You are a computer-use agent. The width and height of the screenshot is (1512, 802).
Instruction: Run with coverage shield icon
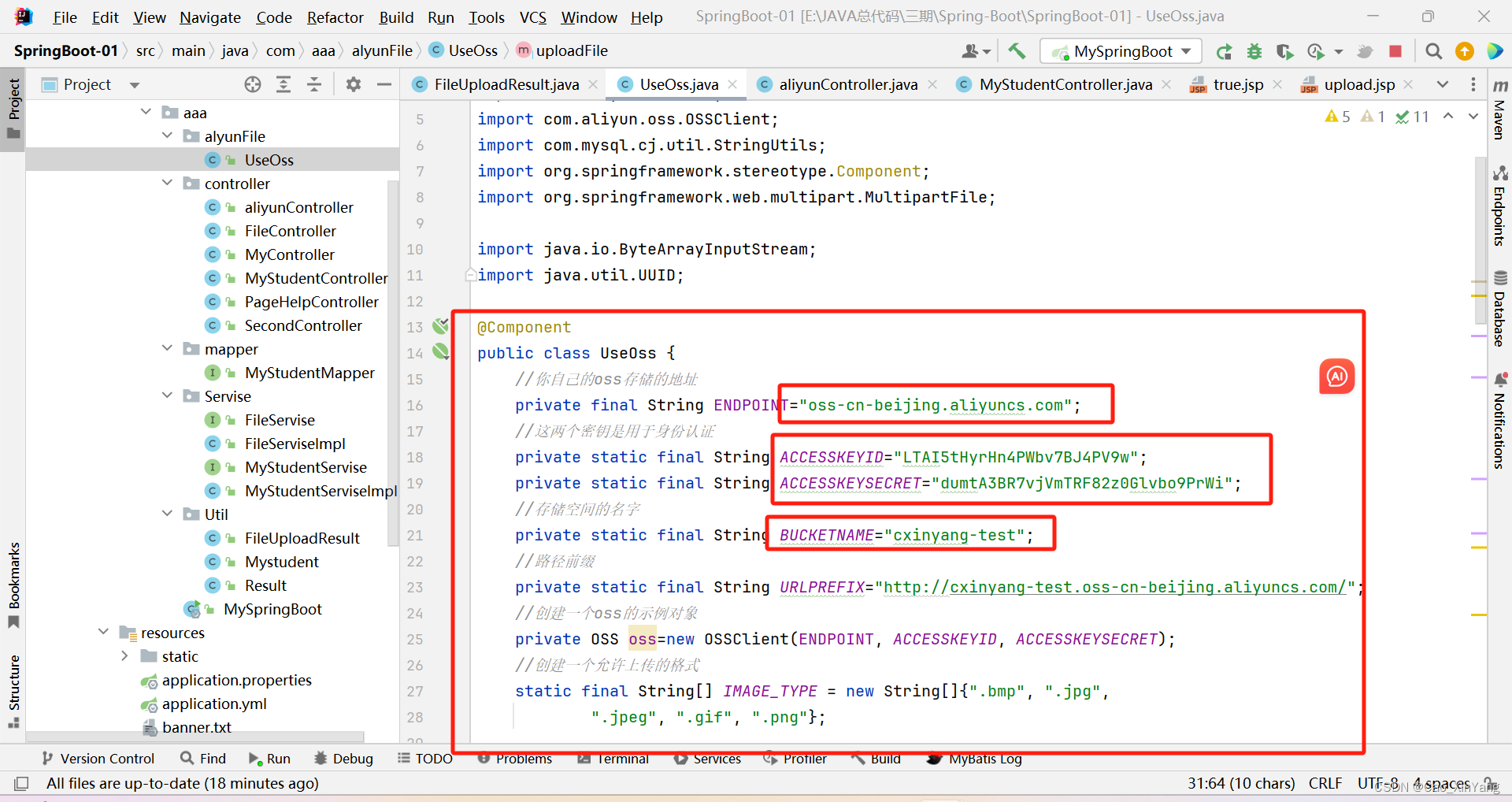tap(1284, 51)
